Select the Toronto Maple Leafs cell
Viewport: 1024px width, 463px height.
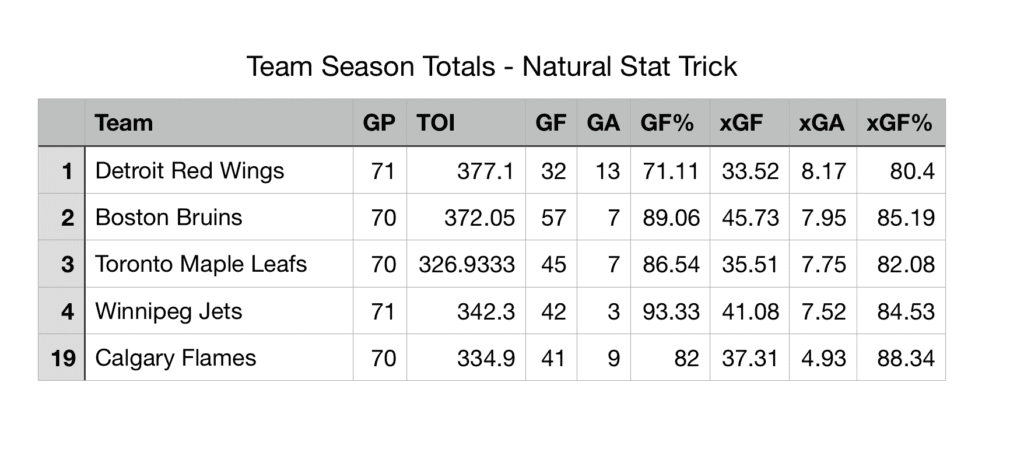pyautogui.click(x=200, y=264)
